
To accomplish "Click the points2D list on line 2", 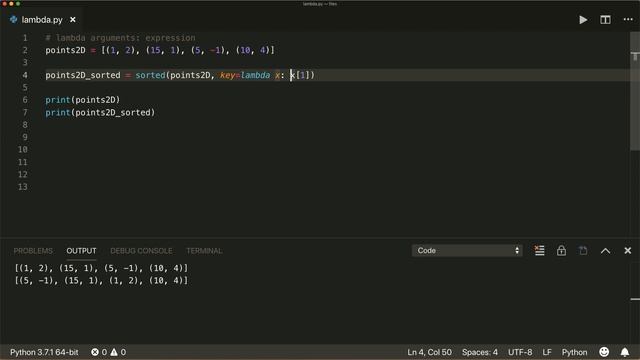I will (x=188, y=50).
